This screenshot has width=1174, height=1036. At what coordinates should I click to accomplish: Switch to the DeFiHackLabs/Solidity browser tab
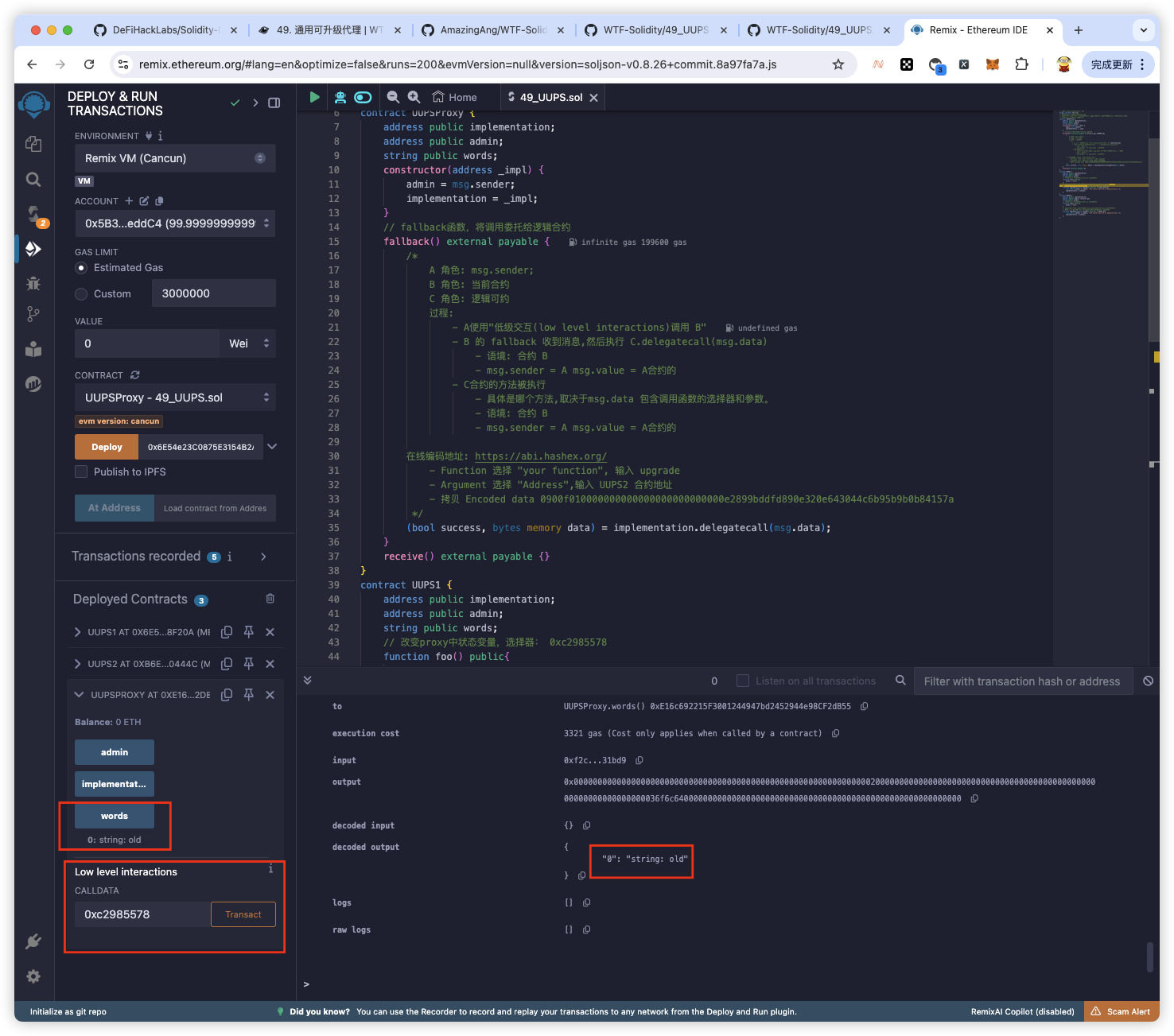[x=165, y=30]
